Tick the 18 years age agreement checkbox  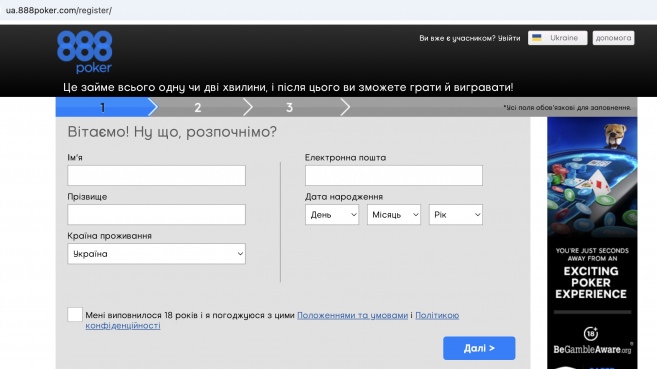[x=75, y=314]
